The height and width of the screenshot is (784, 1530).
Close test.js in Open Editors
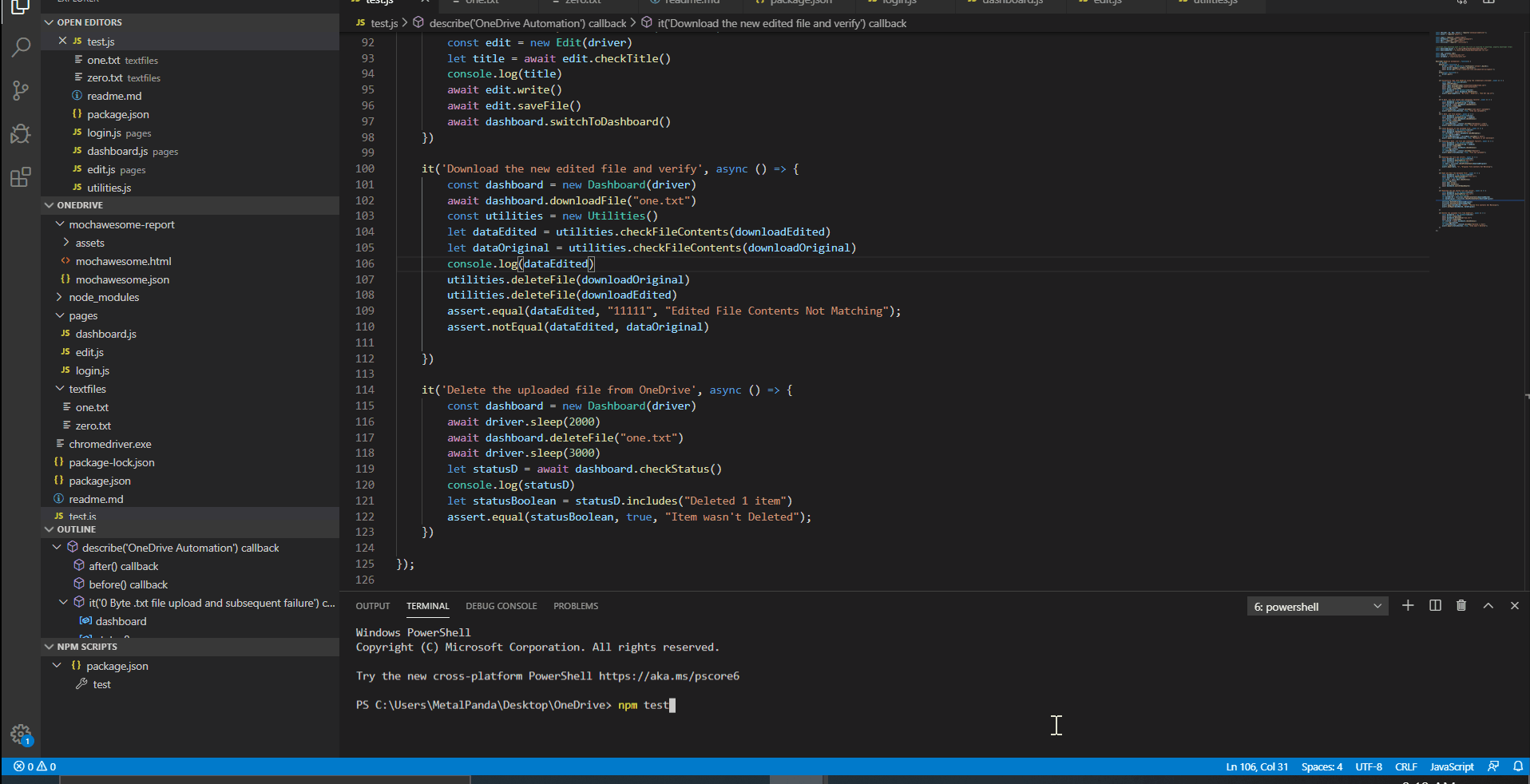pyautogui.click(x=62, y=41)
